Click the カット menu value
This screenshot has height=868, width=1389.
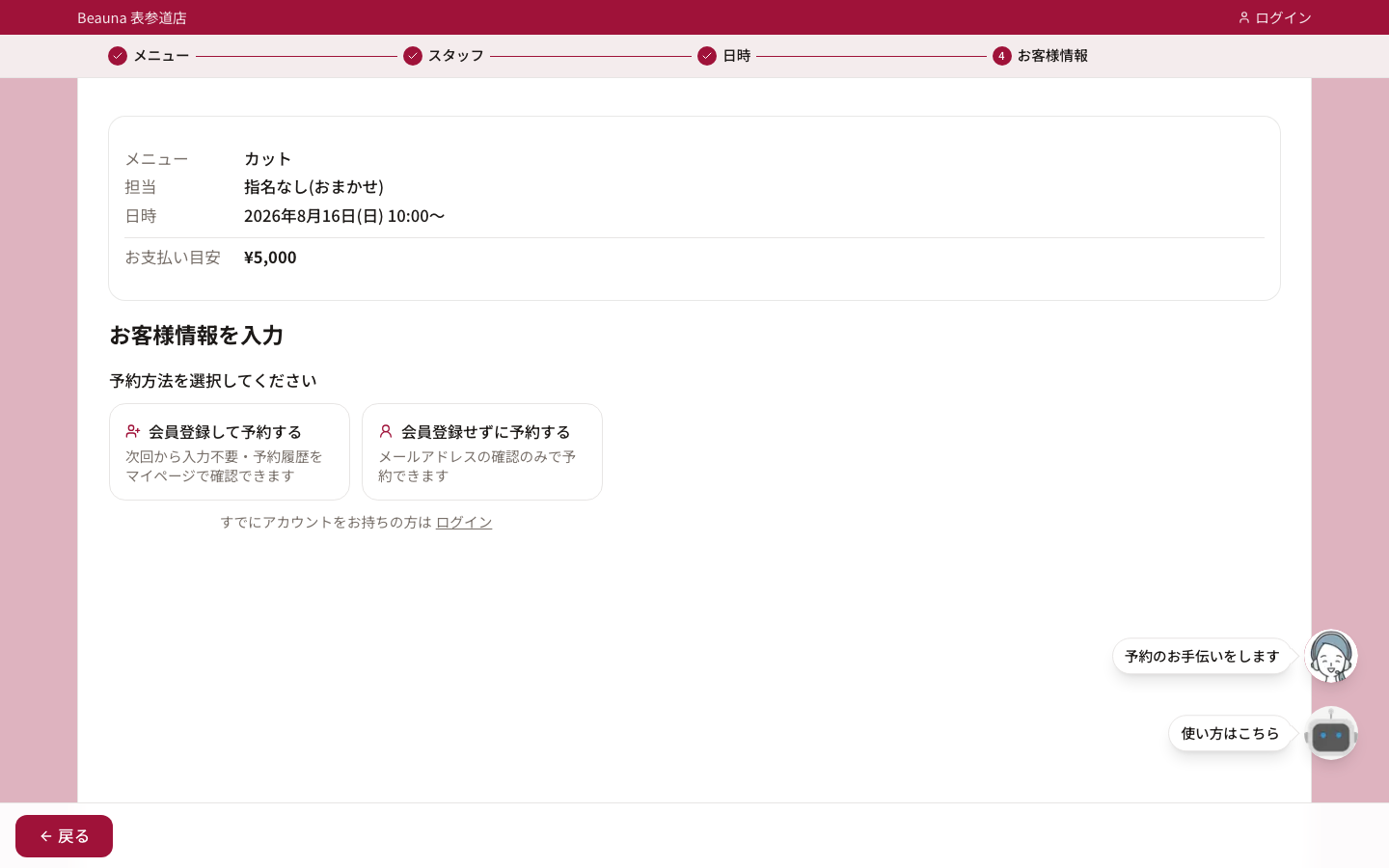[x=267, y=158]
